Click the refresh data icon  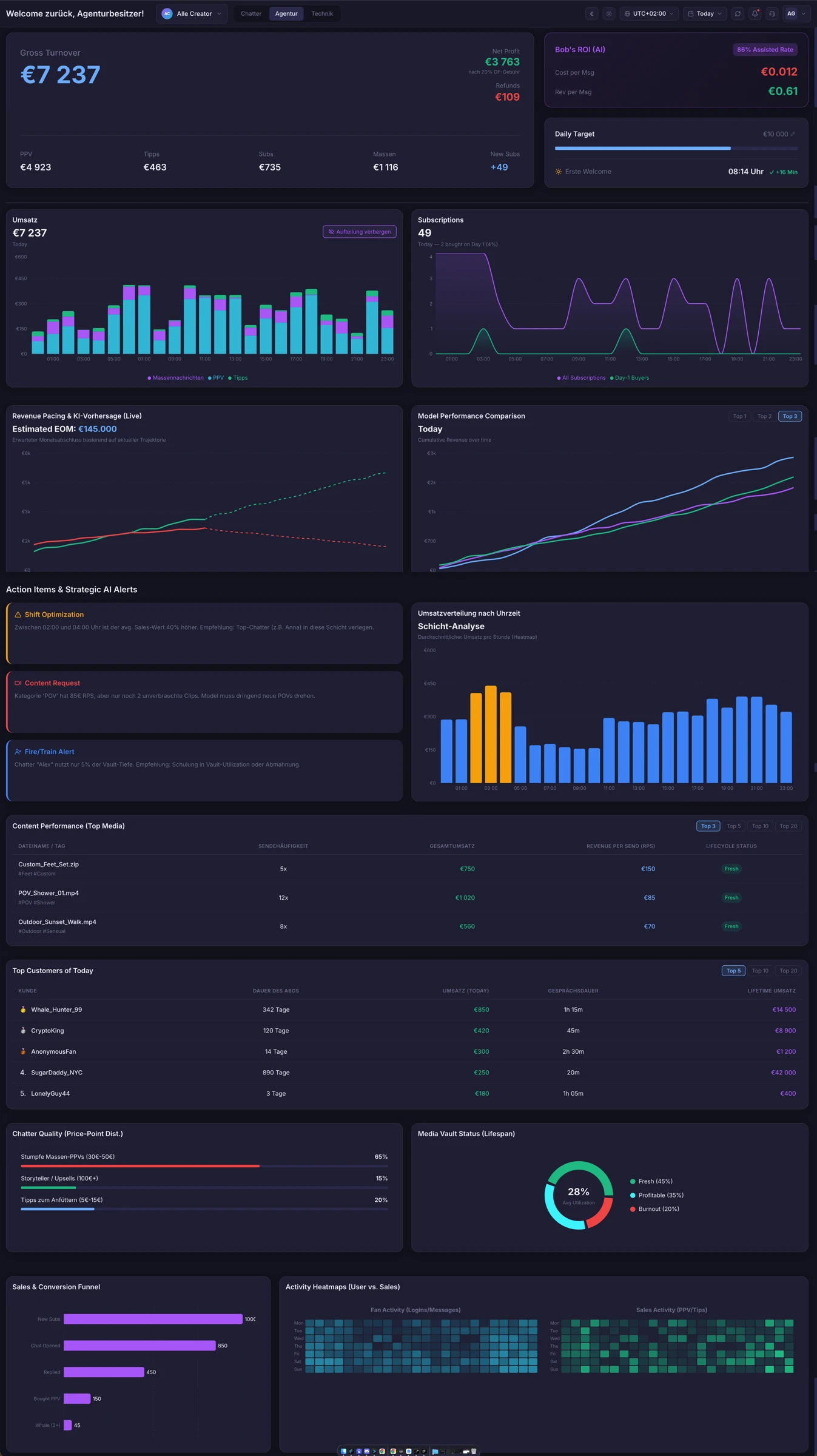(x=738, y=13)
